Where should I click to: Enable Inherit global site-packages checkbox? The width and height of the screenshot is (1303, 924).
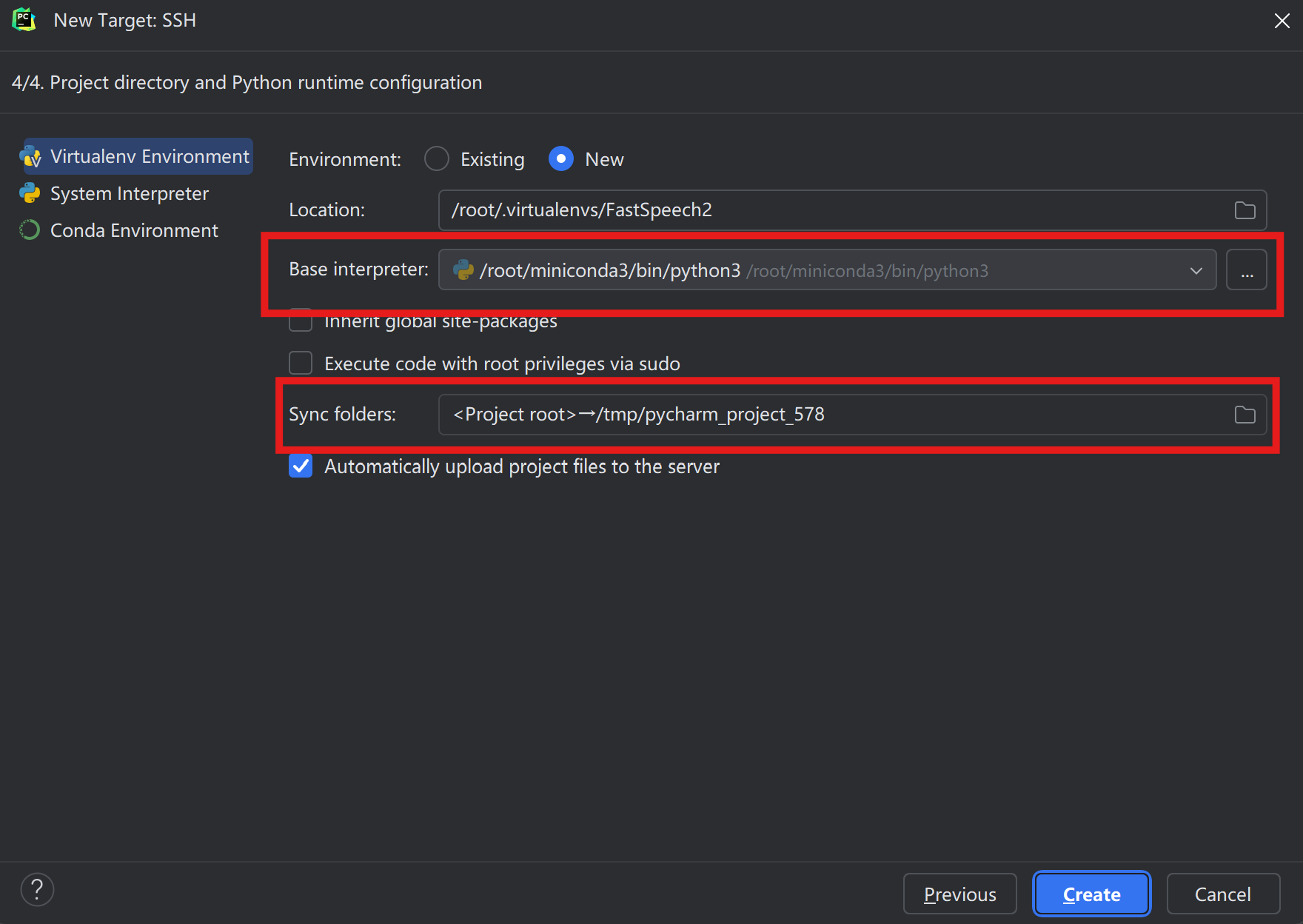click(x=301, y=321)
